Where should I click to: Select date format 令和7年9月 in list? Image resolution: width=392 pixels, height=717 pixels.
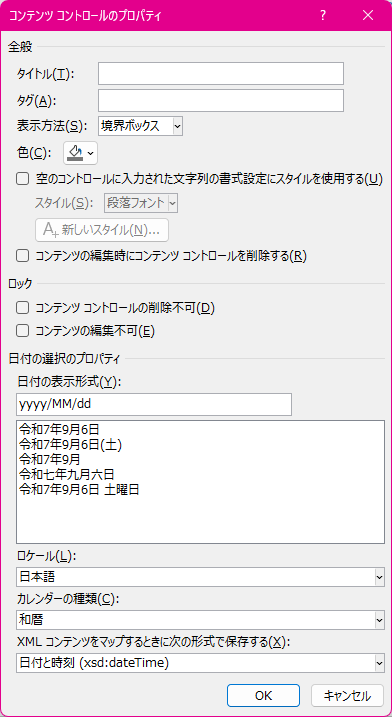pos(51,459)
